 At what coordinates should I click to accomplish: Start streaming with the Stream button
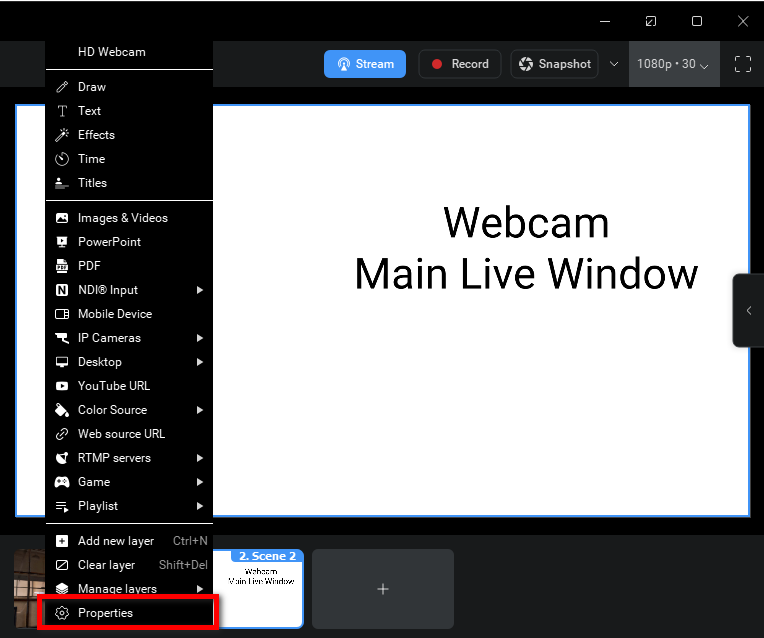(x=364, y=64)
